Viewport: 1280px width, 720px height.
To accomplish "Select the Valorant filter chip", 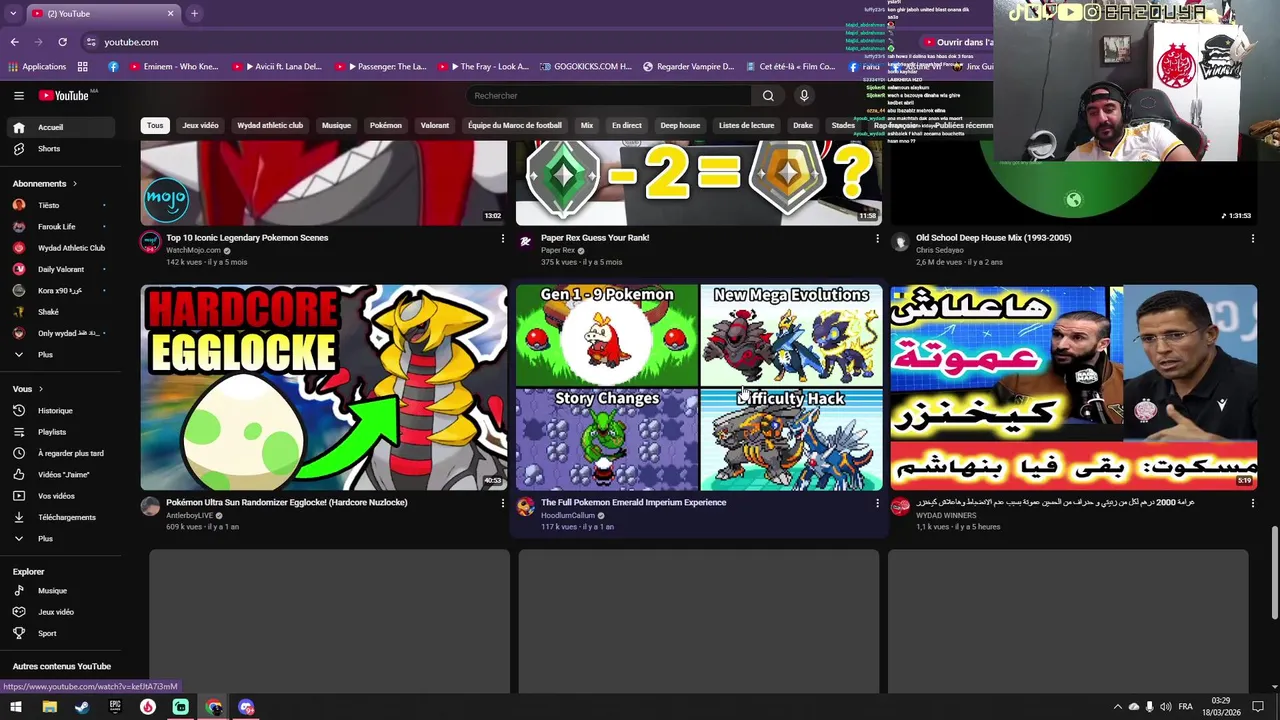I will pyautogui.click(x=435, y=126).
